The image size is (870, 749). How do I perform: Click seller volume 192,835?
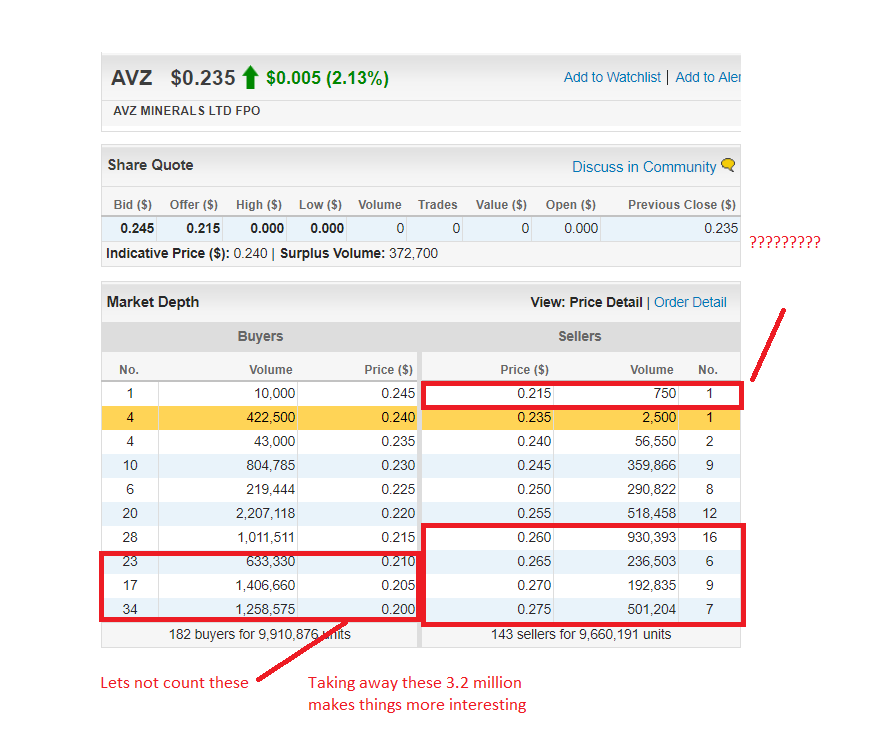tap(652, 585)
